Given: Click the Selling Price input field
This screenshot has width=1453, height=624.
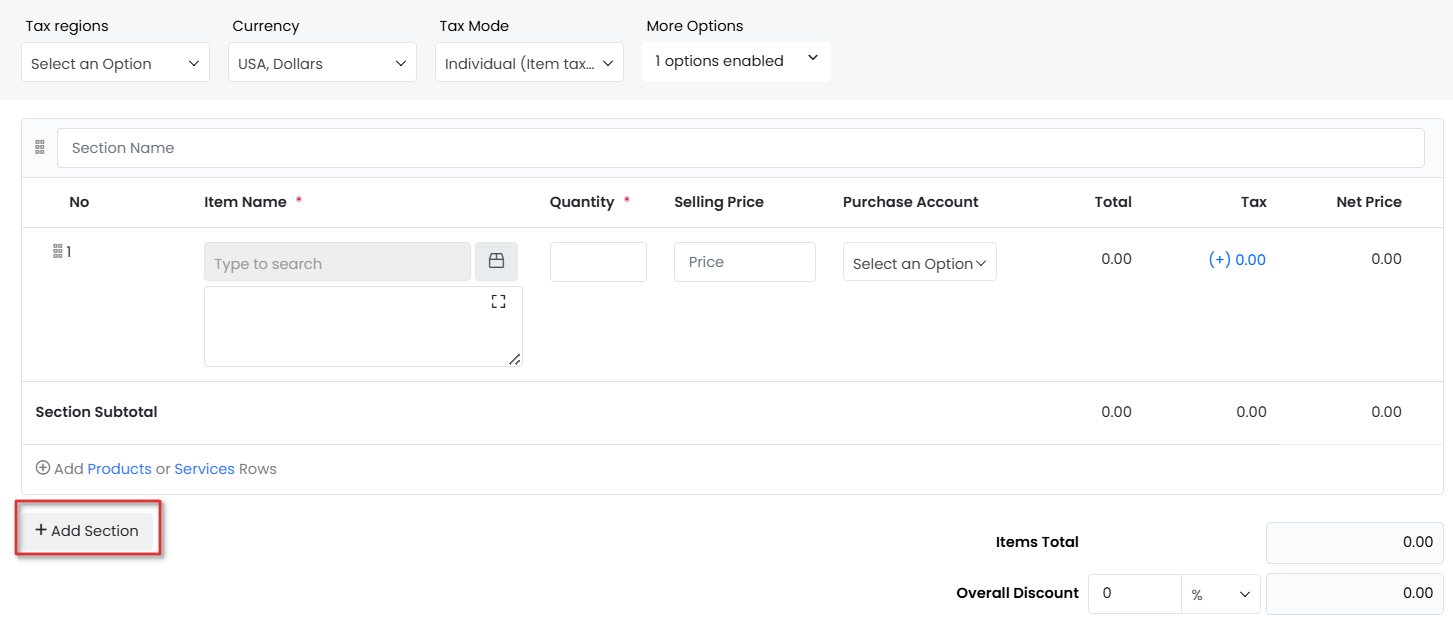Looking at the screenshot, I should tap(744, 262).
